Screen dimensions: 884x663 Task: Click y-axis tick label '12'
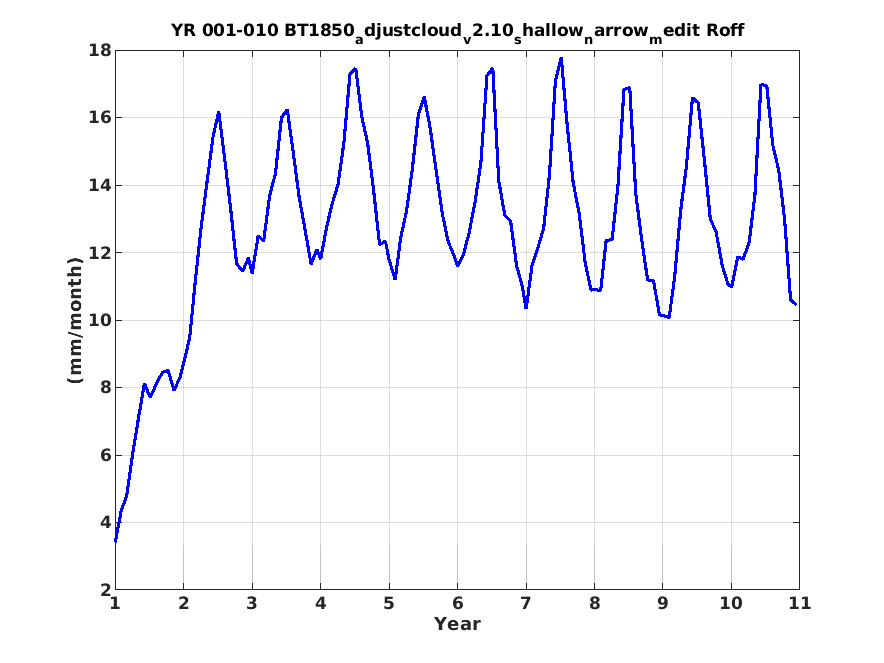tap(100, 253)
